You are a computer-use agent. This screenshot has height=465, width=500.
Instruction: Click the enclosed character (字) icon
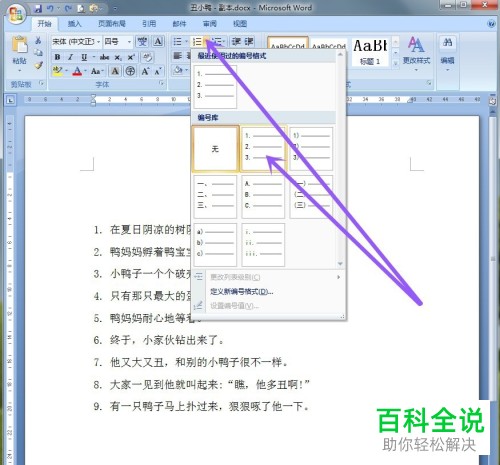(x=130, y=71)
